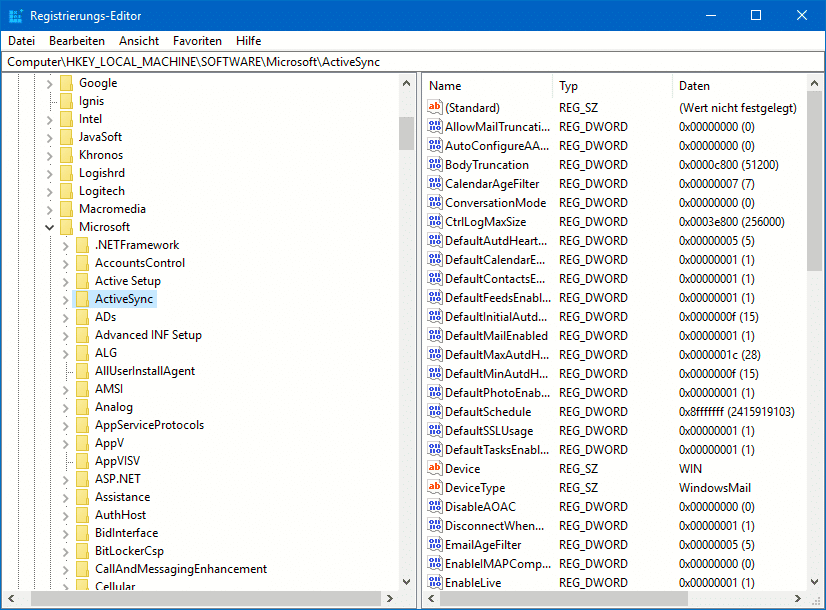
Task: Select the BodyTruncation value icon
Action: pyautogui.click(x=435, y=164)
